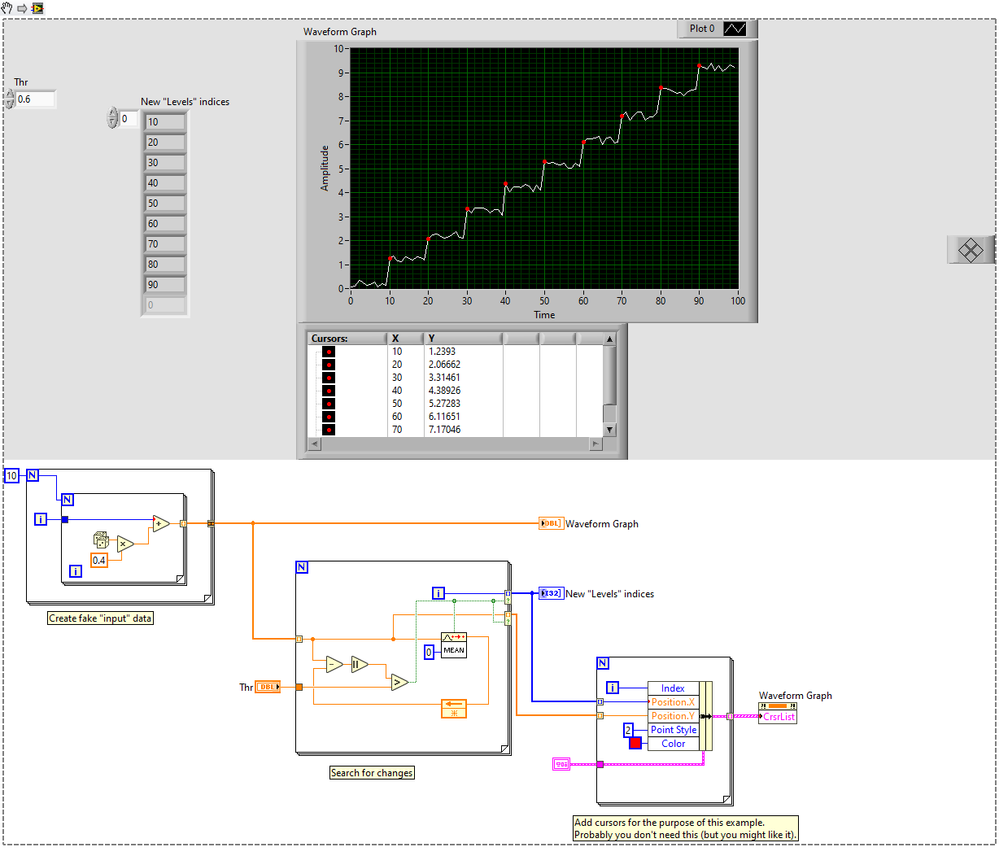Click the red cursor icon for row 70
Viewport: 999px width, 848px height.
(328, 430)
